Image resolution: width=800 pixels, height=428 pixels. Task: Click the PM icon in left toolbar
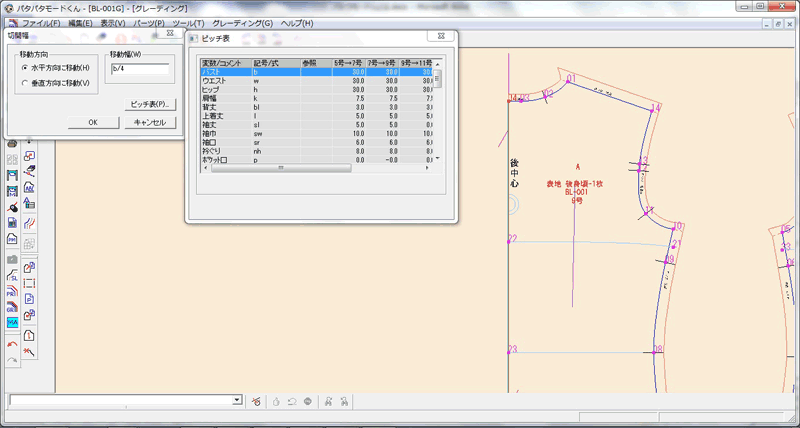[13, 240]
